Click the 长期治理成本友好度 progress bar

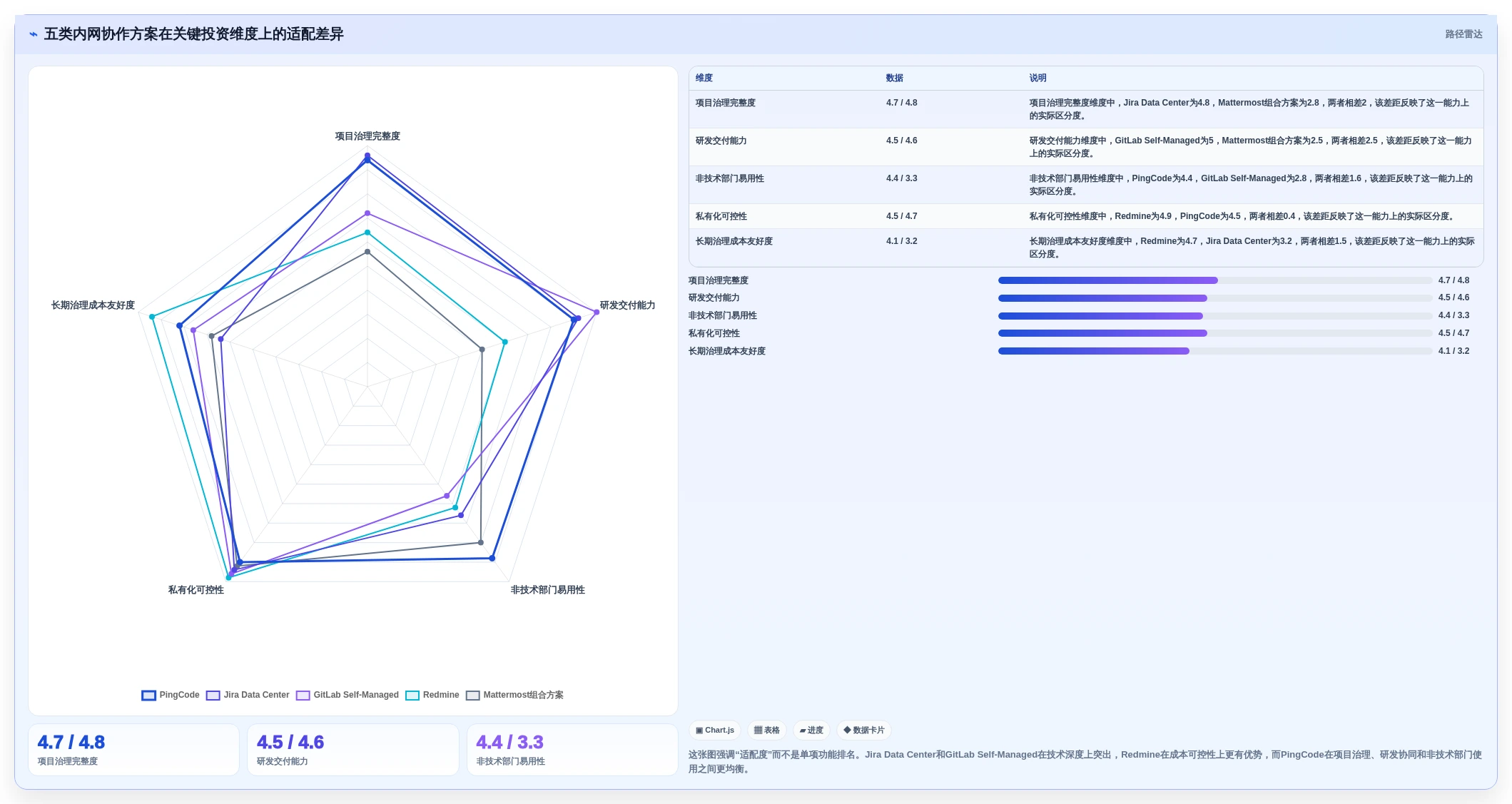coord(1214,352)
